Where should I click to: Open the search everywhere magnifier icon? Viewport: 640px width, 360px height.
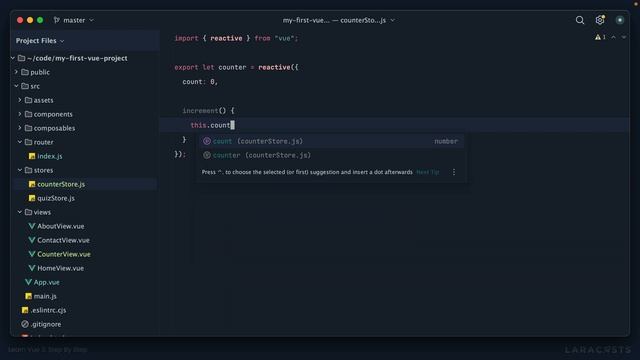tap(580, 20)
